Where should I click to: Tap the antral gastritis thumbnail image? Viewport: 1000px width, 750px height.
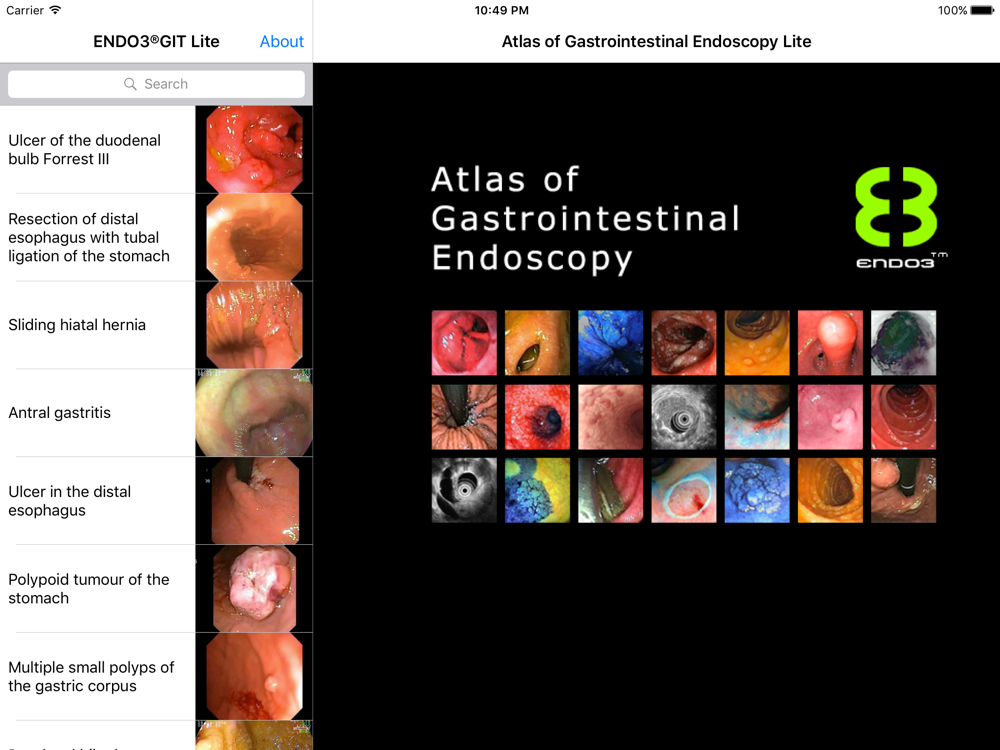coord(254,413)
